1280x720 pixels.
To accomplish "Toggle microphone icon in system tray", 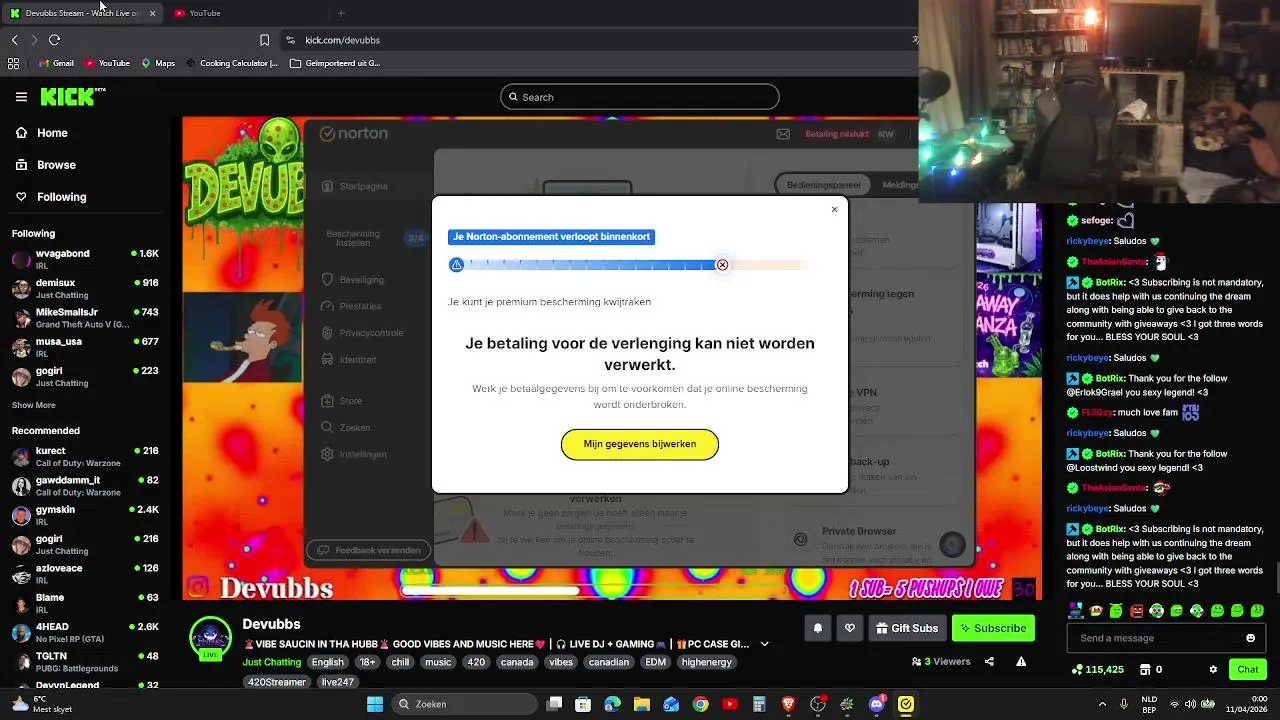I will tap(1124, 704).
